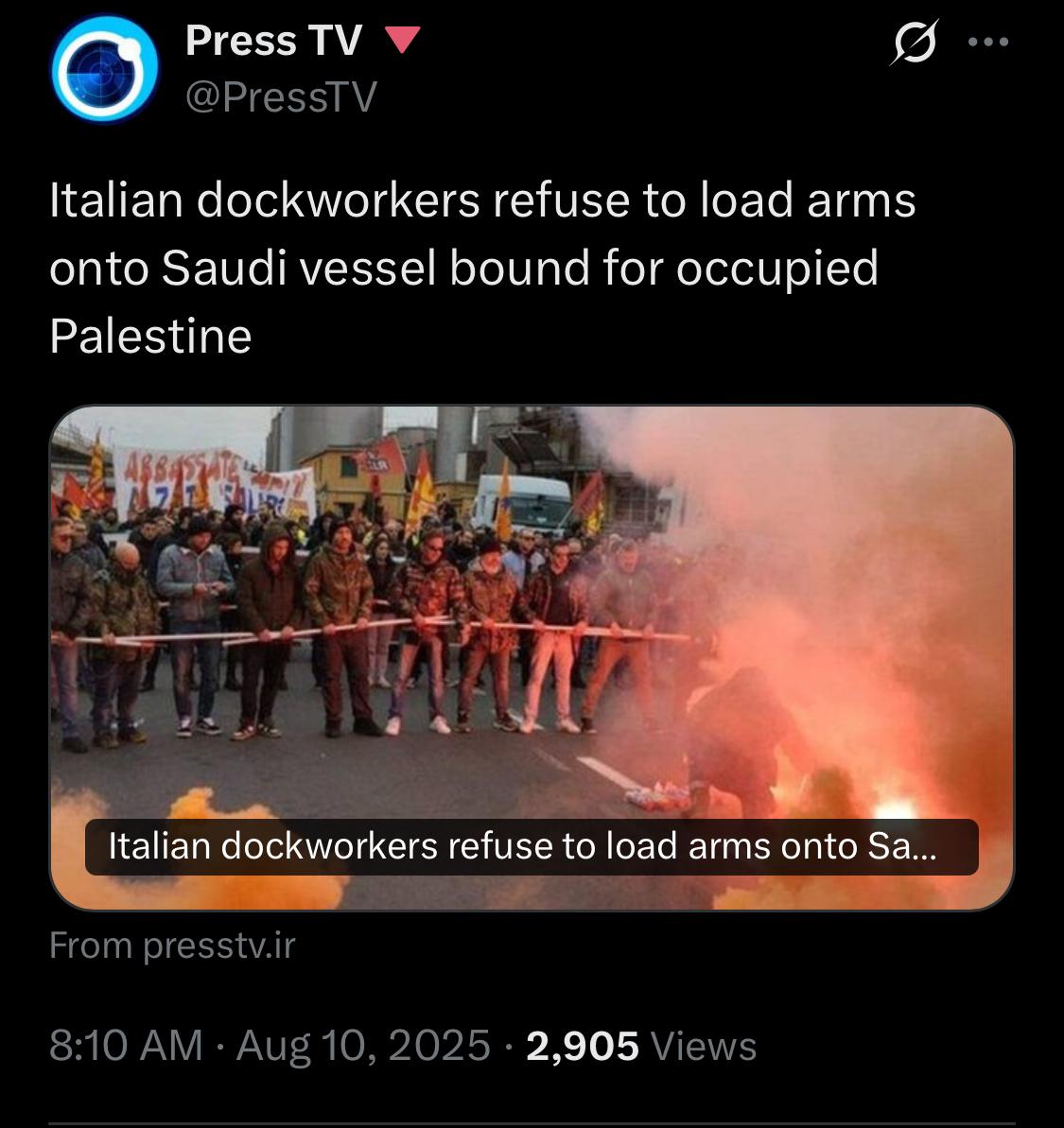The height and width of the screenshot is (1128, 1064).
Task: Follow the "From presstv.ir" source link
Action: tap(173, 946)
